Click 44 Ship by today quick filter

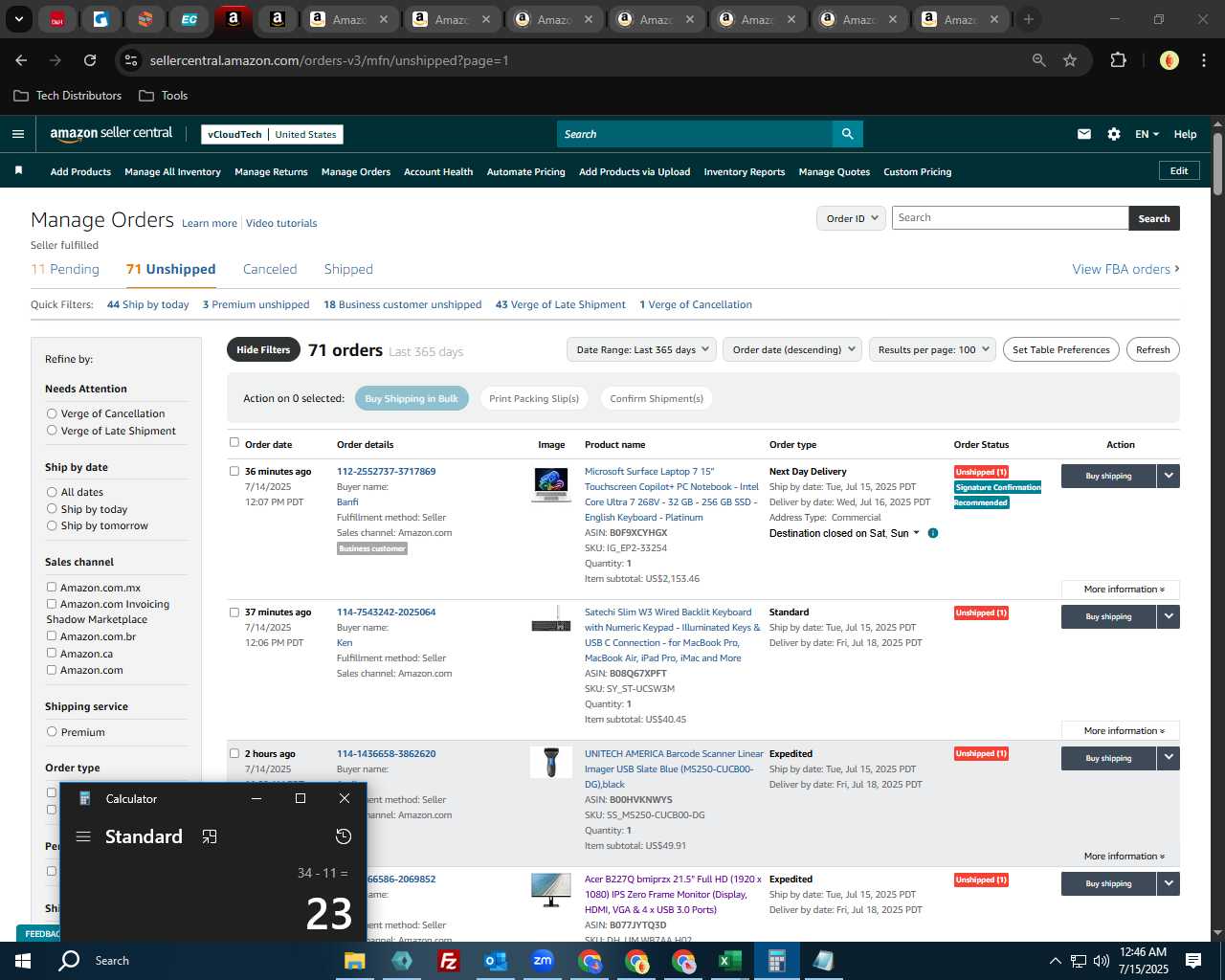pos(147,304)
